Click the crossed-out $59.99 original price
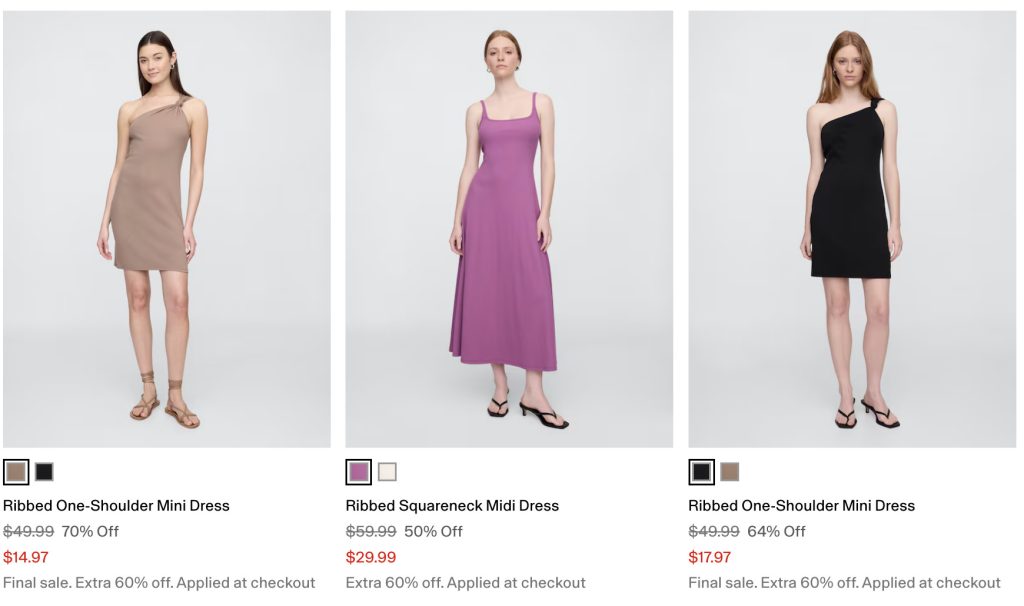The height and width of the screenshot is (606, 1024). pos(371,532)
